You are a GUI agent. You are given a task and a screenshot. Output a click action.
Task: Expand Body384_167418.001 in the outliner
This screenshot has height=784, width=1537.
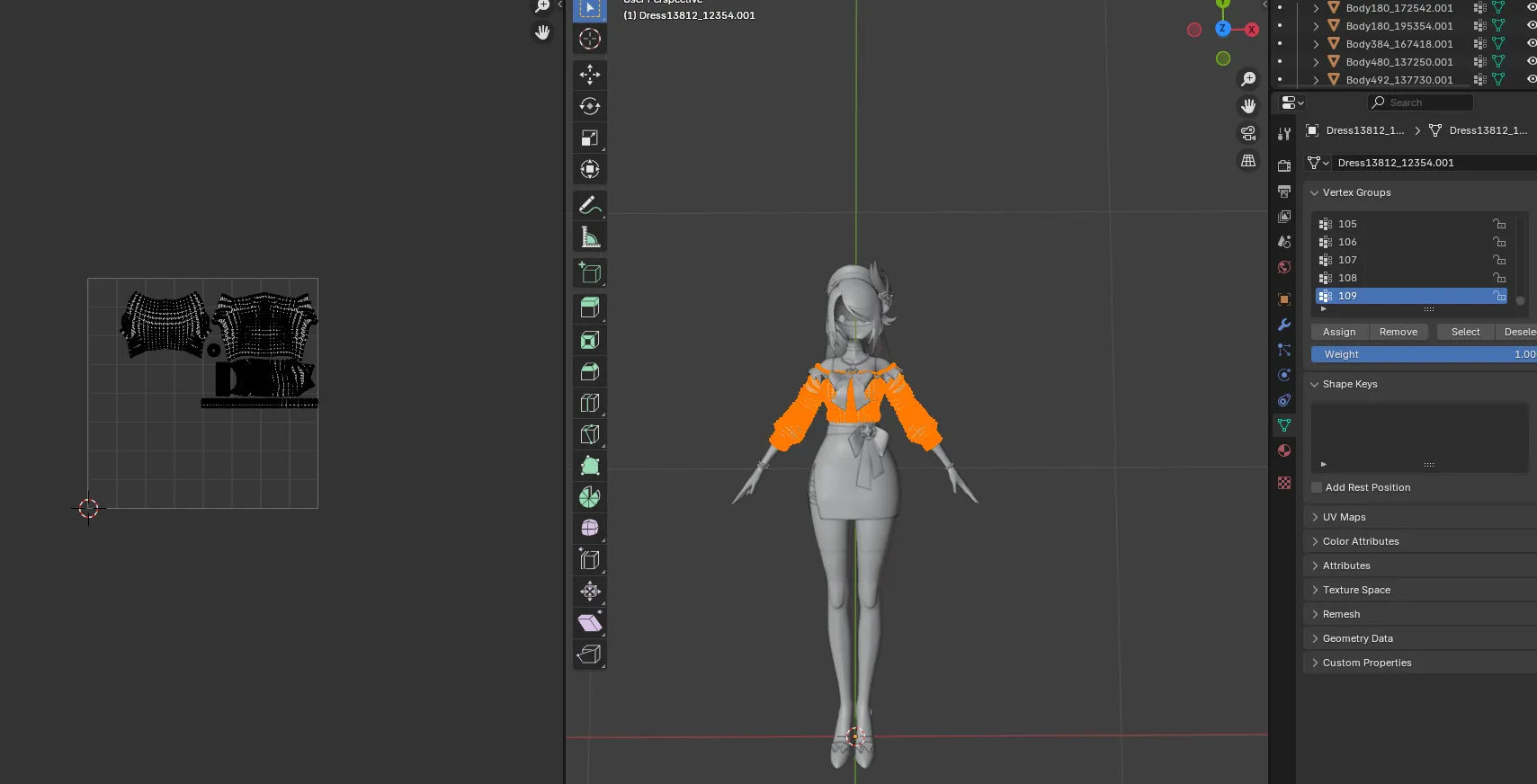(x=1316, y=44)
